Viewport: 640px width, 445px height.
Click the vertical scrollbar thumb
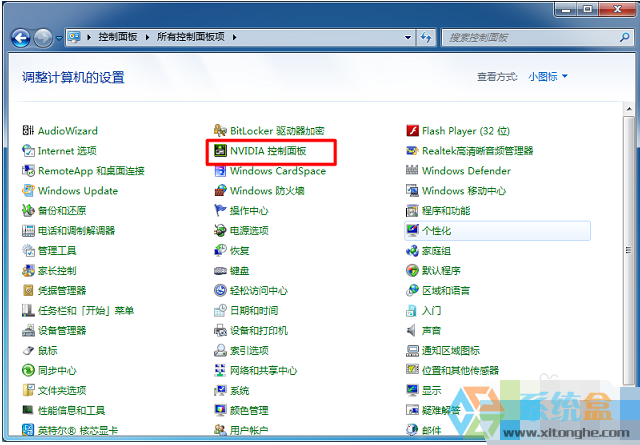tap(629, 250)
